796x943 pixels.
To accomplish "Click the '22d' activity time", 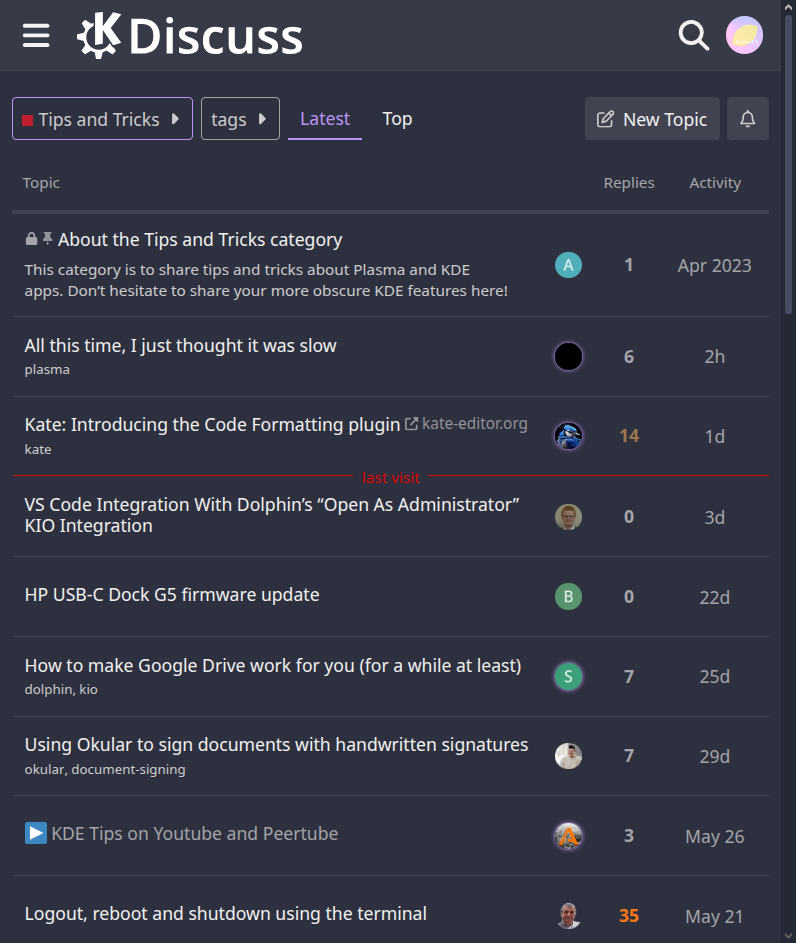I will click(x=715, y=597).
